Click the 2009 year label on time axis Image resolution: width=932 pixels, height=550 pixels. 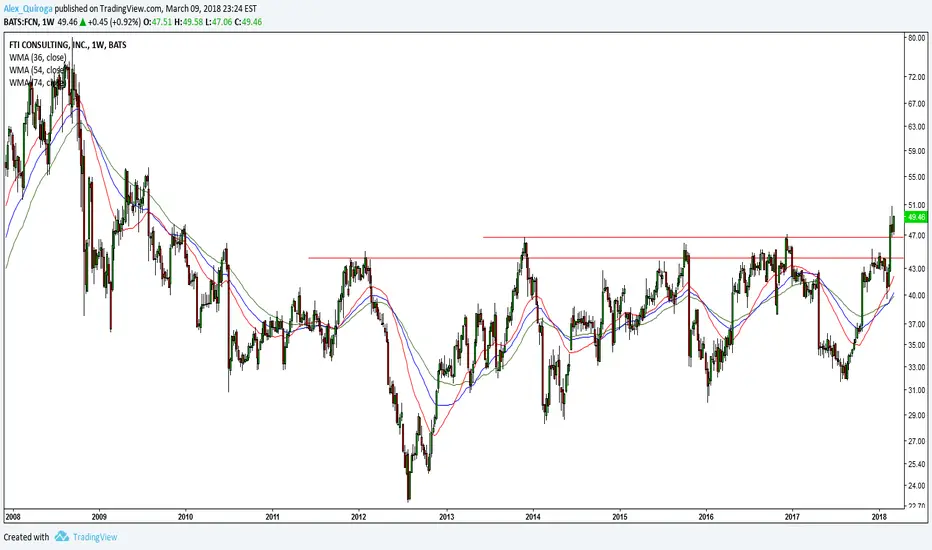(99, 517)
